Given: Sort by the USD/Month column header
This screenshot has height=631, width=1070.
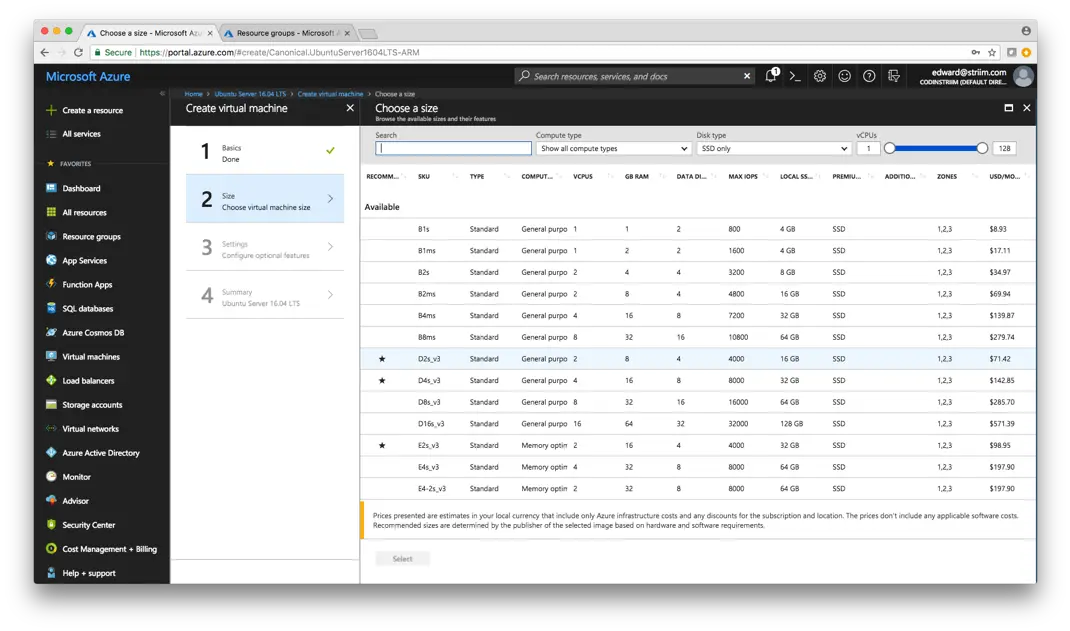Looking at the screenshot, I should click(1004, 177).
